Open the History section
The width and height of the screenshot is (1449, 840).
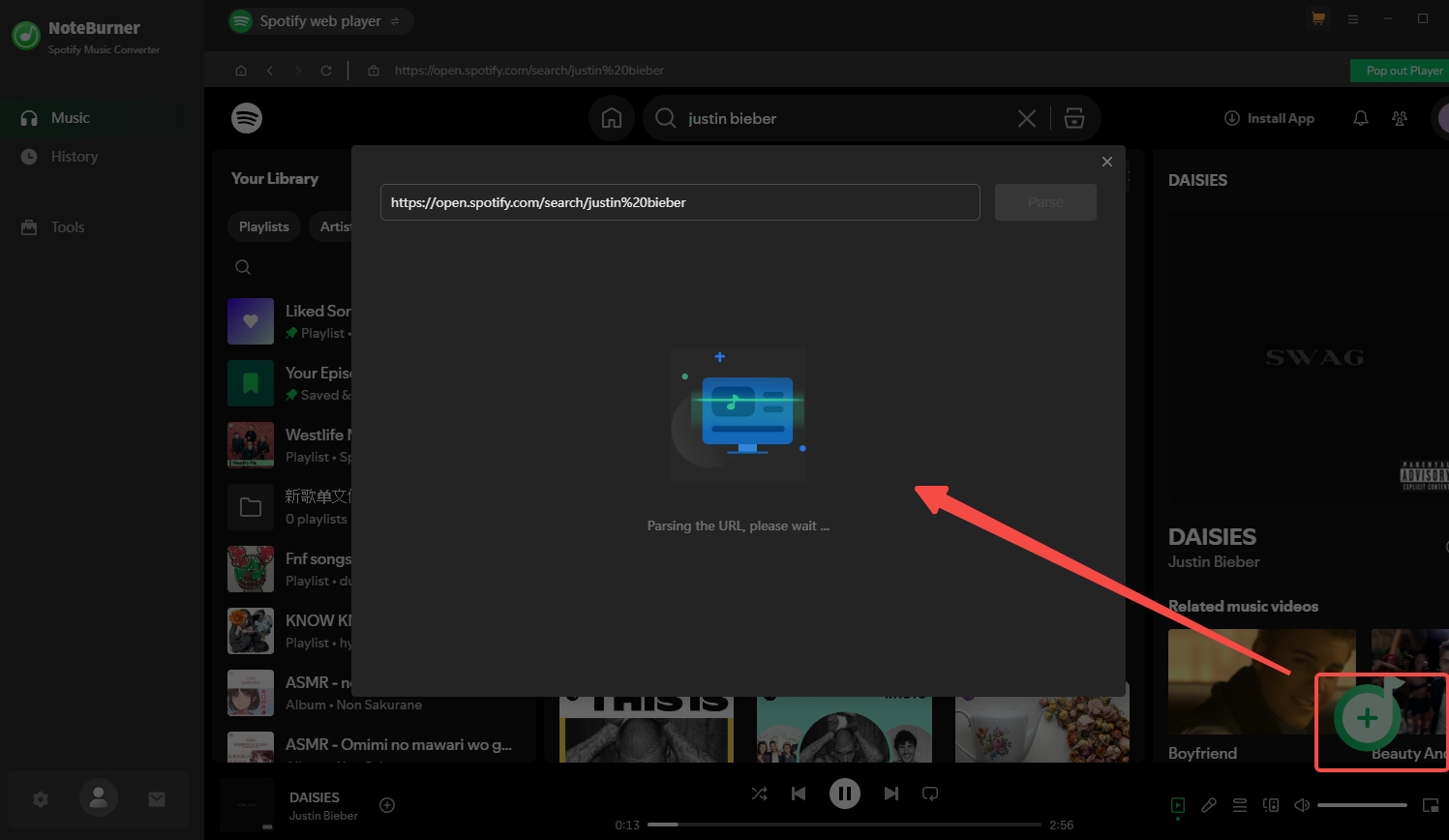click(74, 157)
